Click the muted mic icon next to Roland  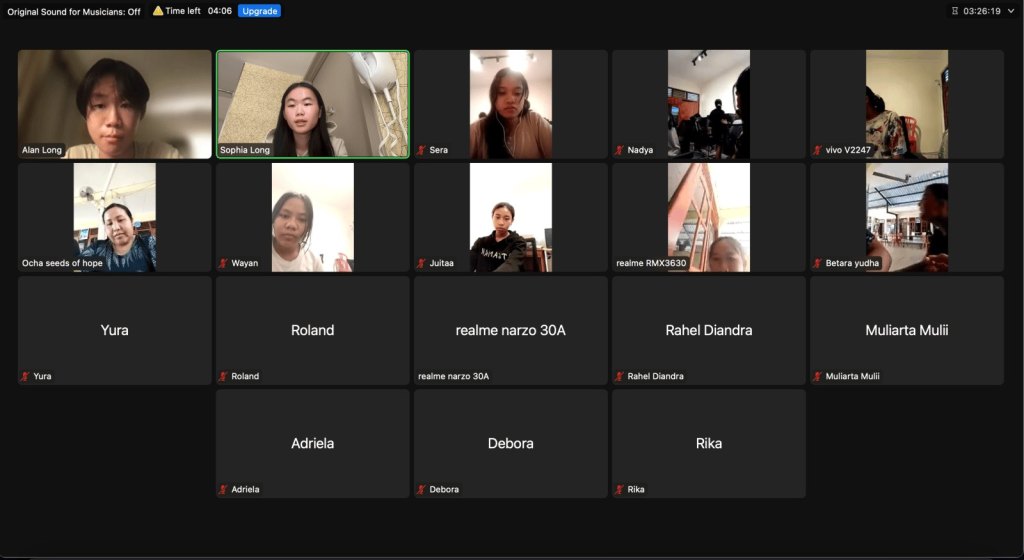(x=224, y=376)
